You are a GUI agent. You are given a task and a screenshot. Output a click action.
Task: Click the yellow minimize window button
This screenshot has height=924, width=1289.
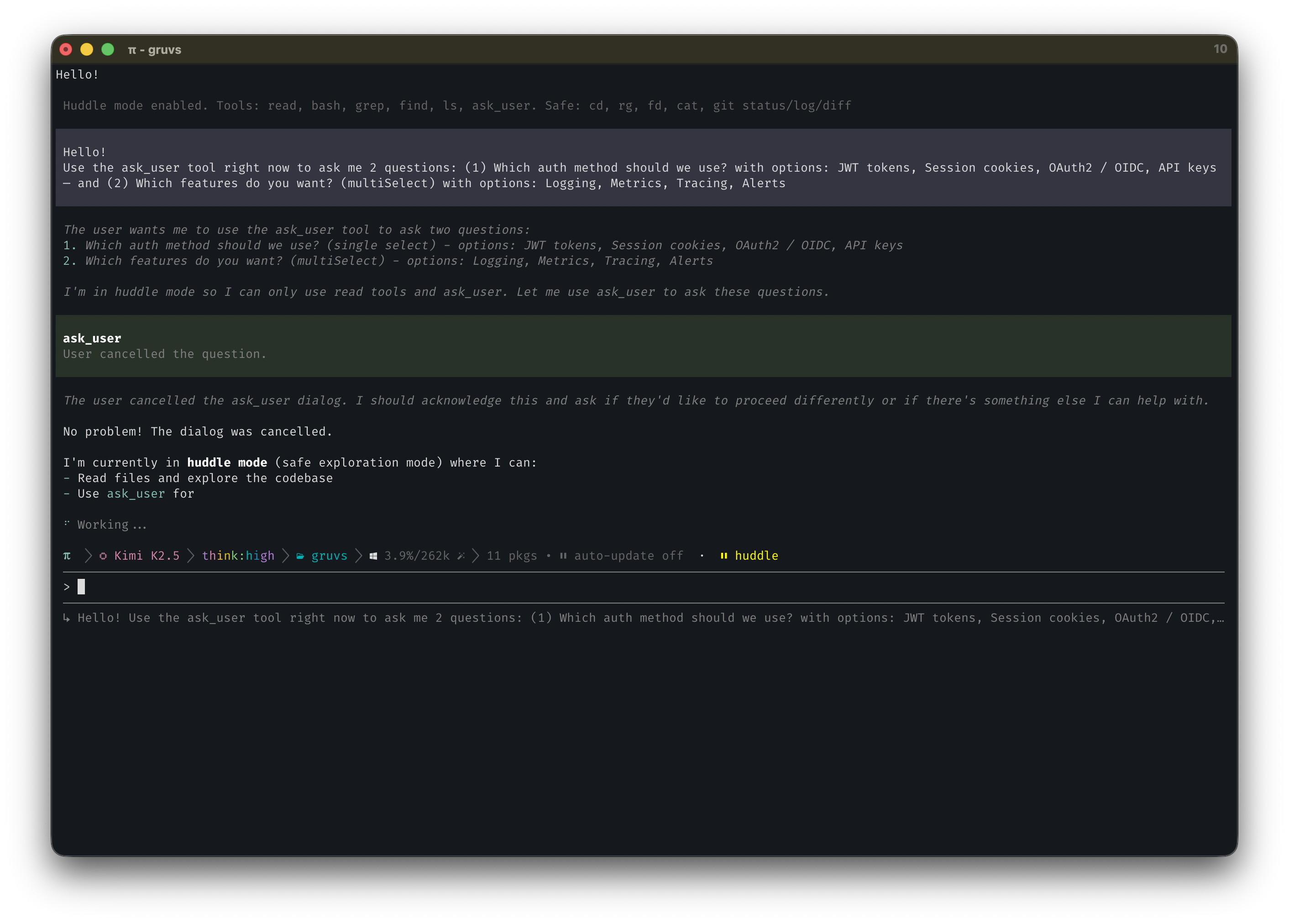86,49
